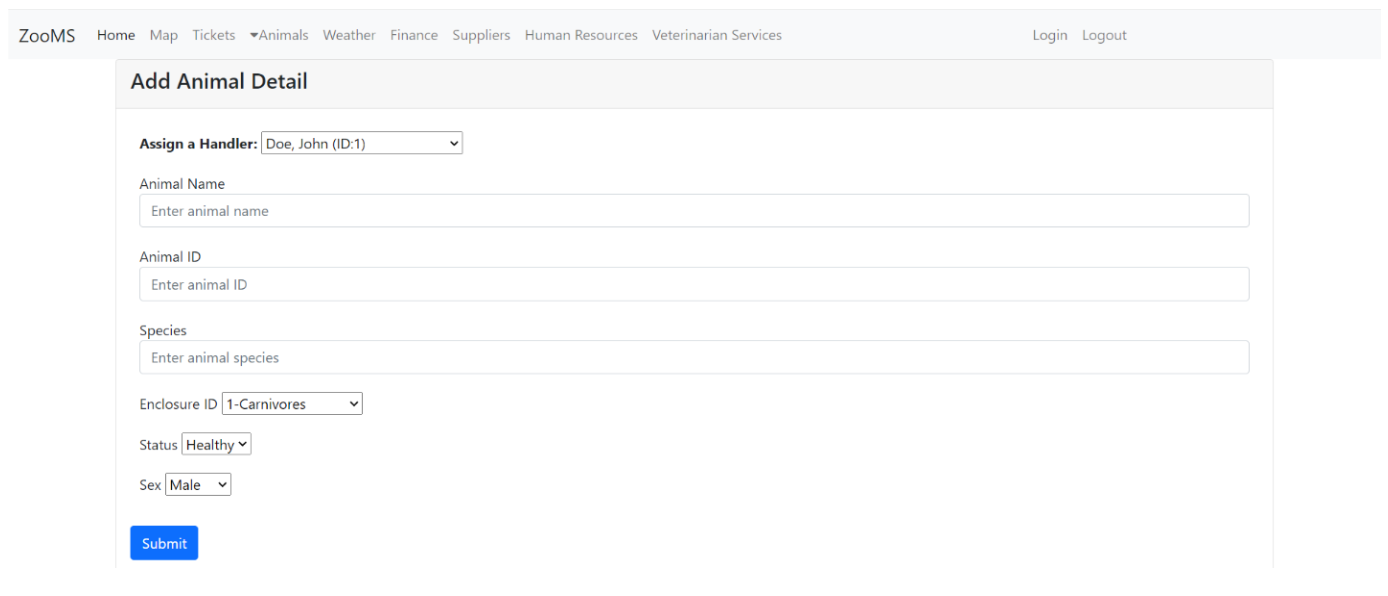The image size is (1388, 596).
Task: Open the Status dropdown showing Healthy
Action: [216, 445]
